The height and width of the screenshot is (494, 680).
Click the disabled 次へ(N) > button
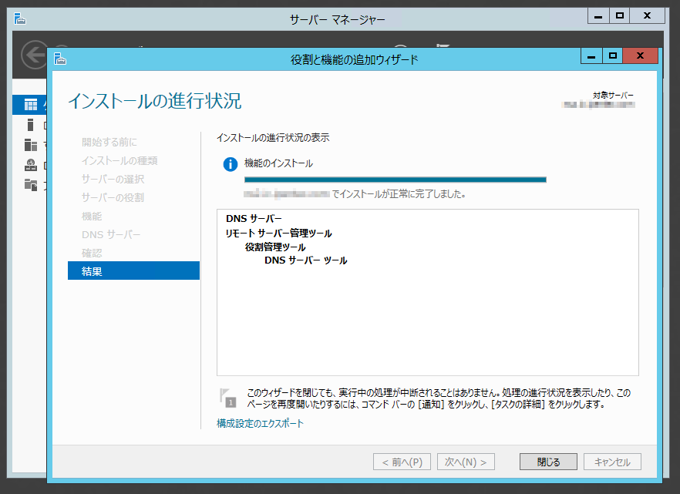pyautogui.click(x=466, y=462)
